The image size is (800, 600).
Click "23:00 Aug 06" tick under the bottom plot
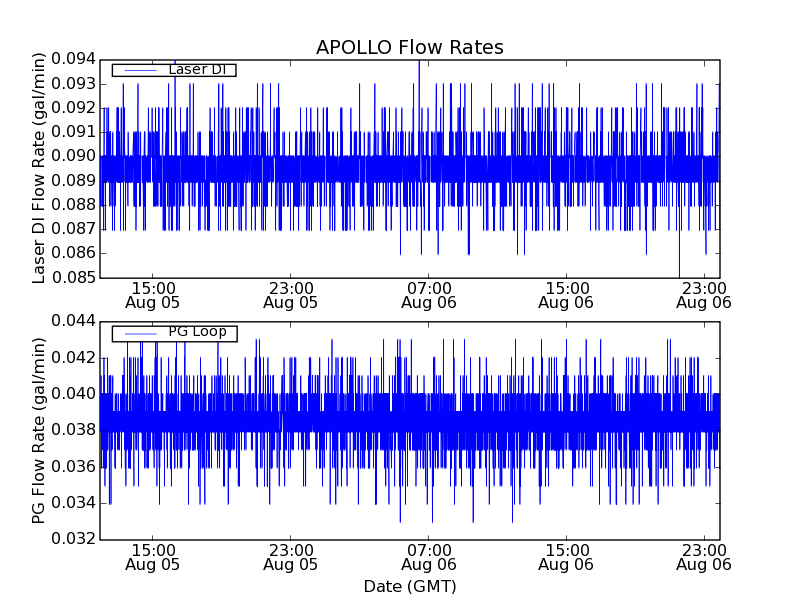coord(704,556)
